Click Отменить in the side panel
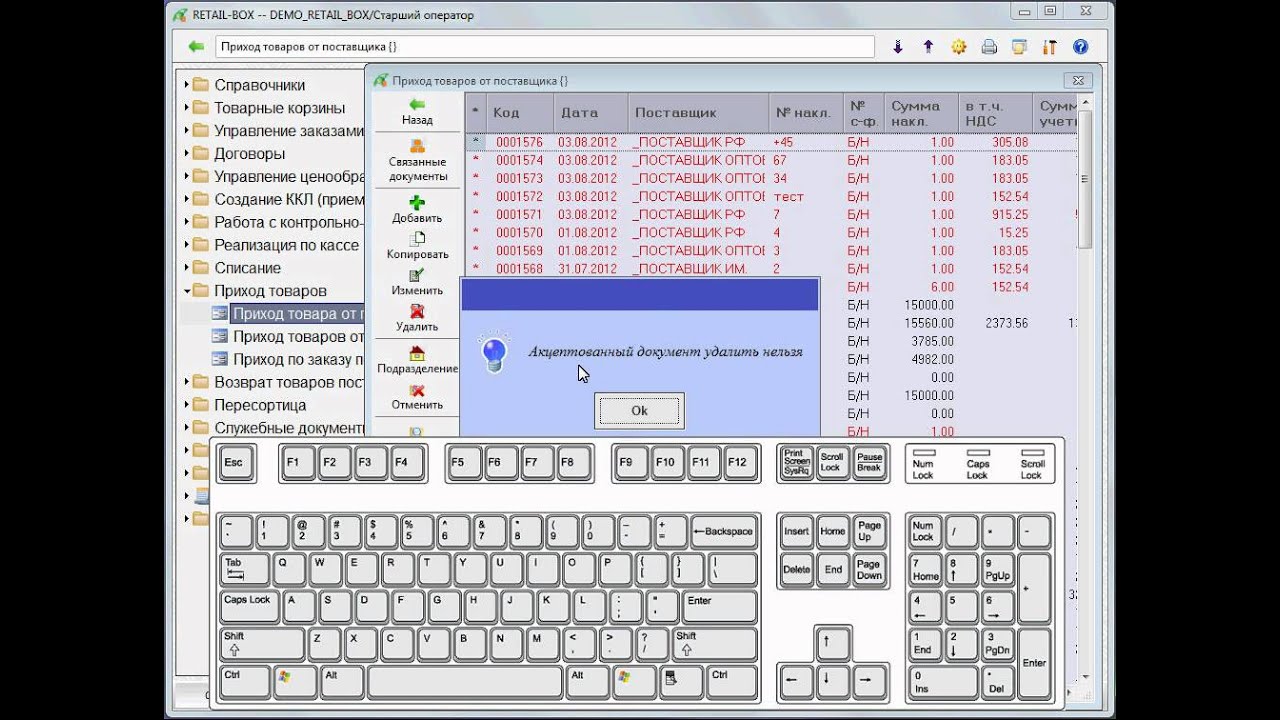Viewport: 1280px width, 720px height. 417,397
